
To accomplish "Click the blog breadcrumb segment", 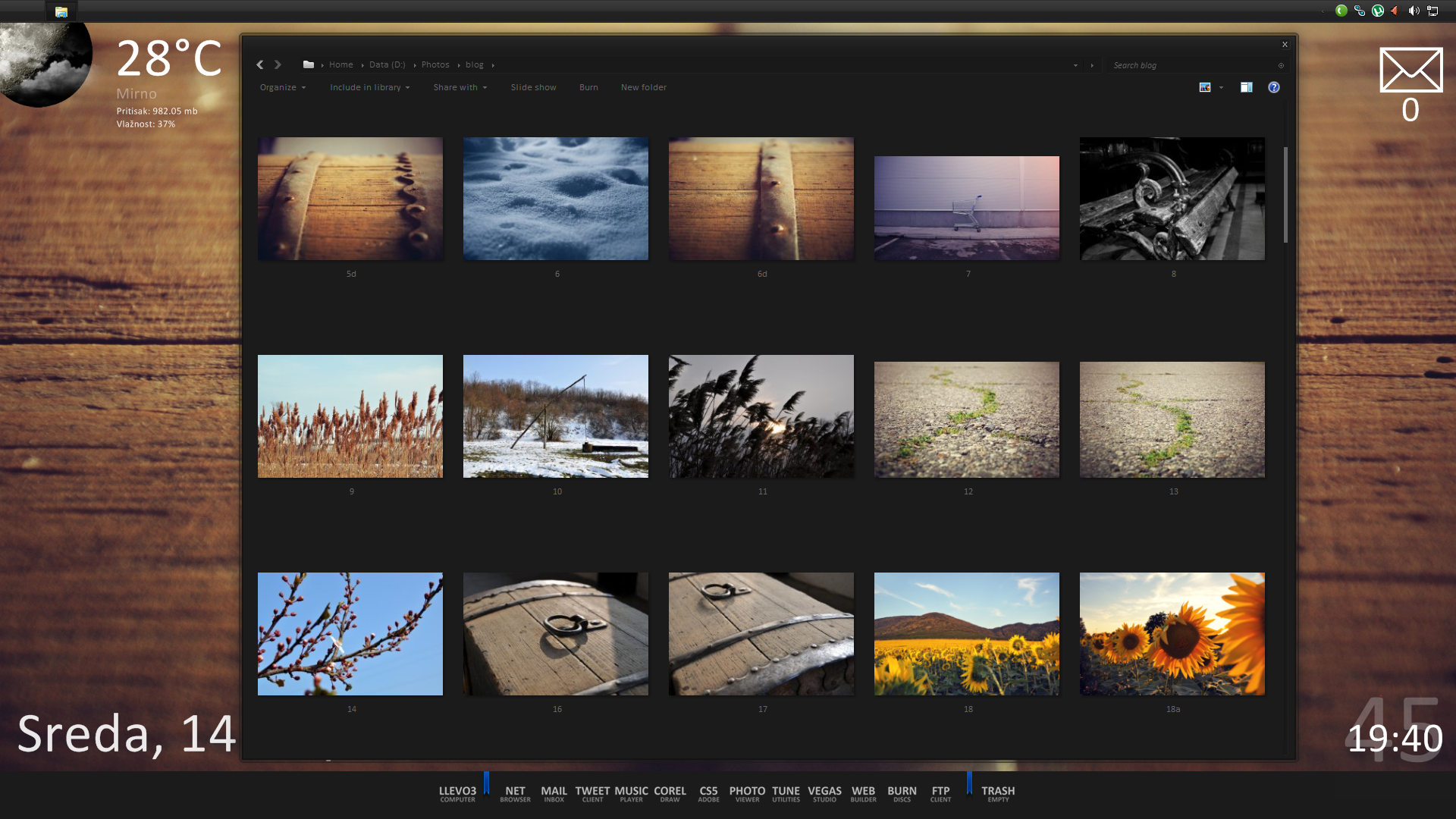I will point(475,64).
